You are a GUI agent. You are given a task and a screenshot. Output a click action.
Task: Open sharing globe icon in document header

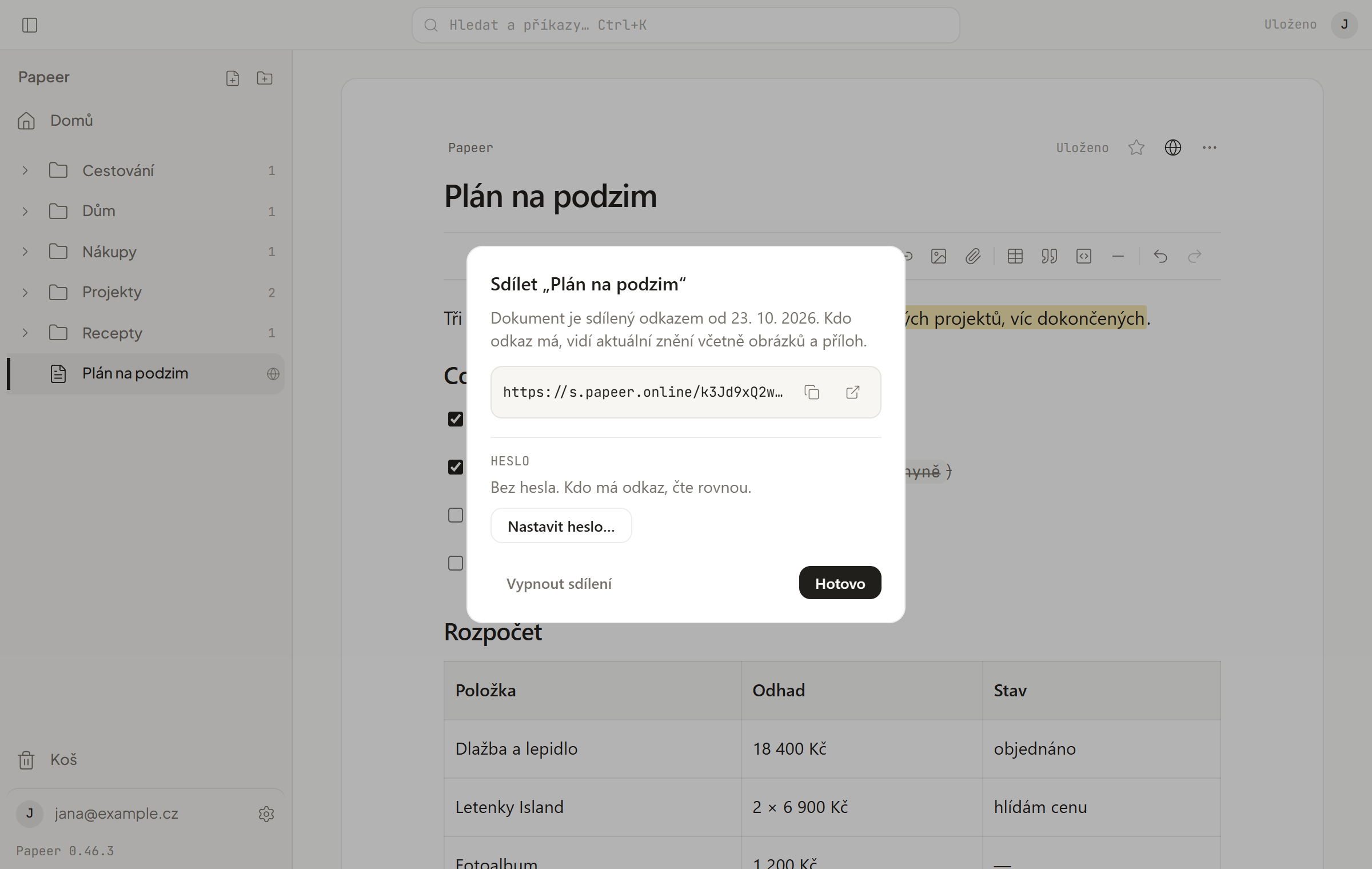coord(1173,148)
